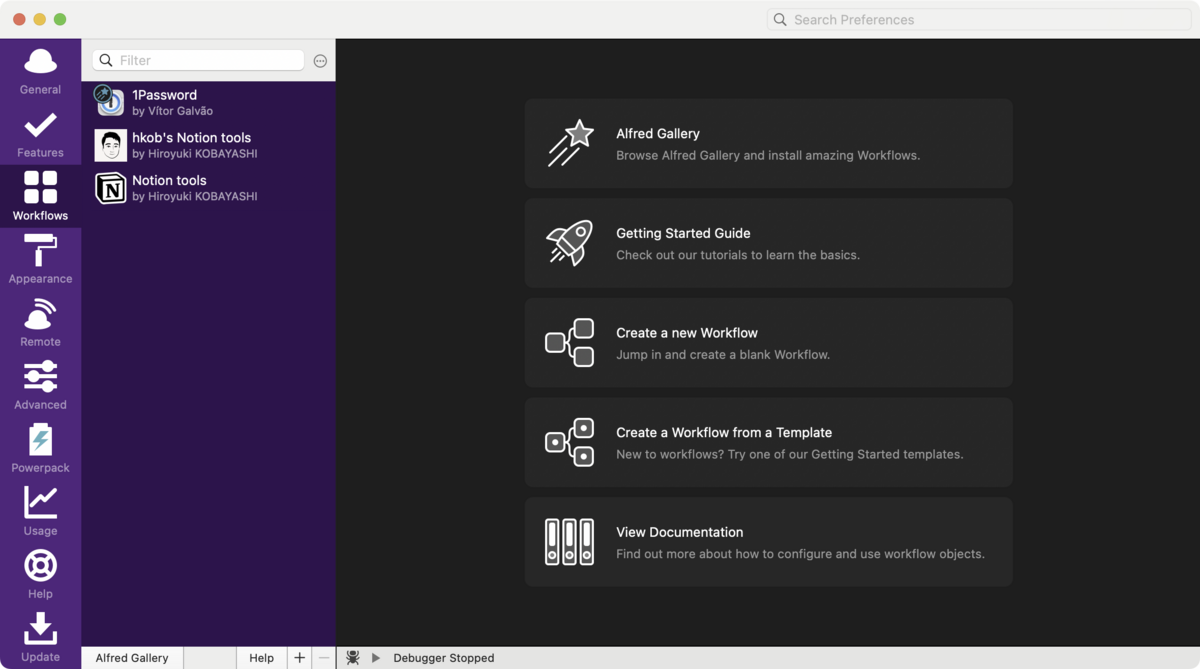Open the Powerpack sidebar section
Viewport: 1200px width, 669px height.
click(40, 449)
